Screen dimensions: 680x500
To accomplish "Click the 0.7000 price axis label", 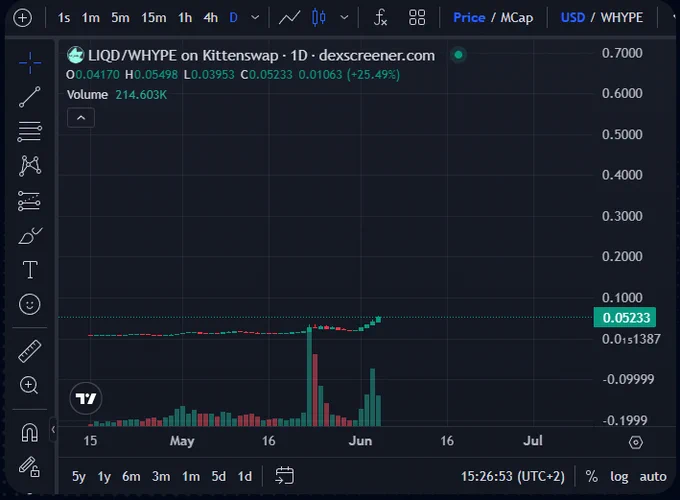I will click(622, 53).
